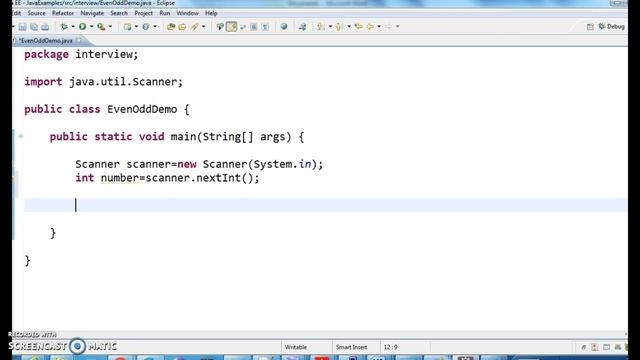Click the 'public static void main' line

(177, 137)
